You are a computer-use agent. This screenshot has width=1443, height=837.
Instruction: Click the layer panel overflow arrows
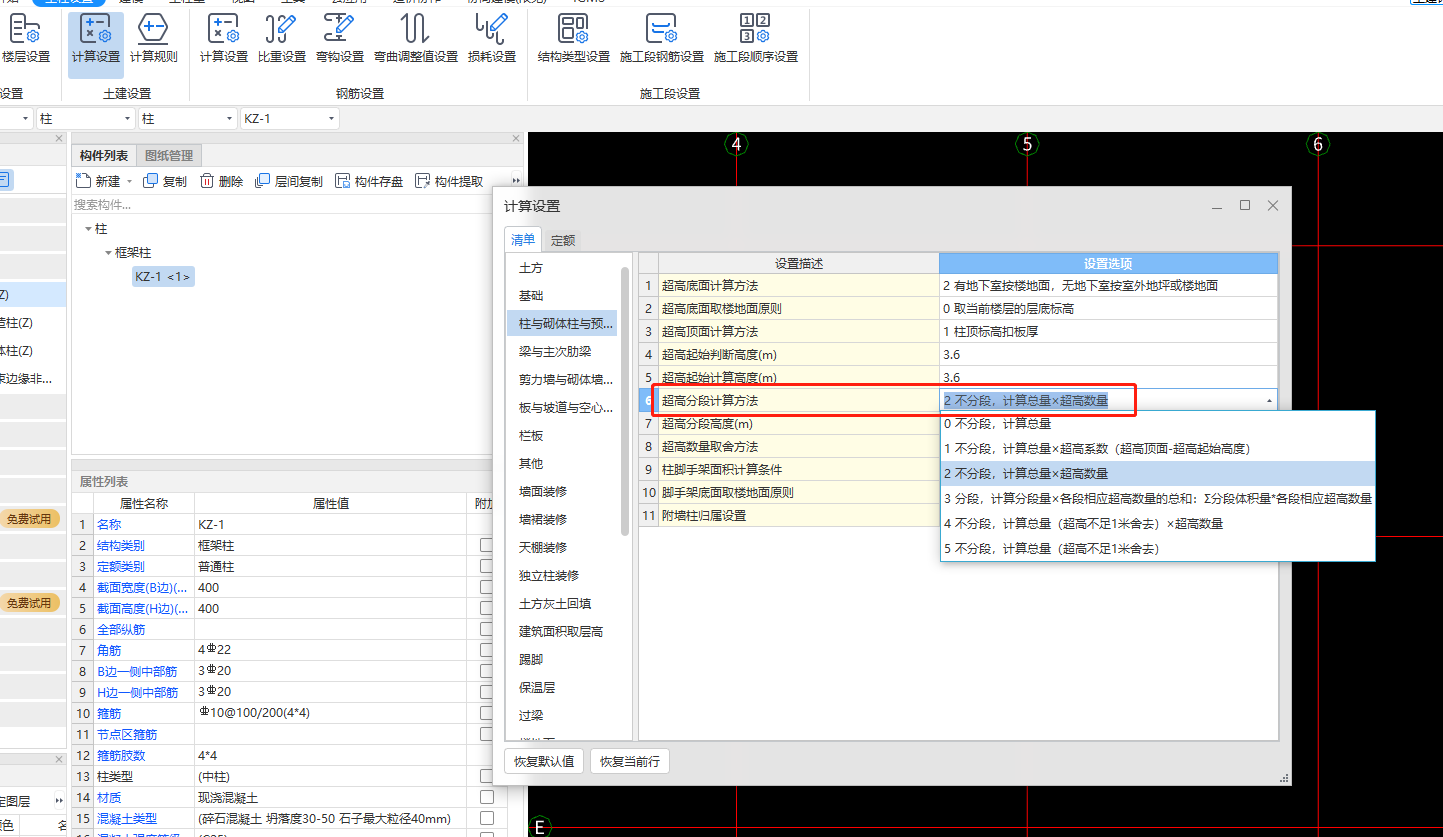(x=59, y=800)
